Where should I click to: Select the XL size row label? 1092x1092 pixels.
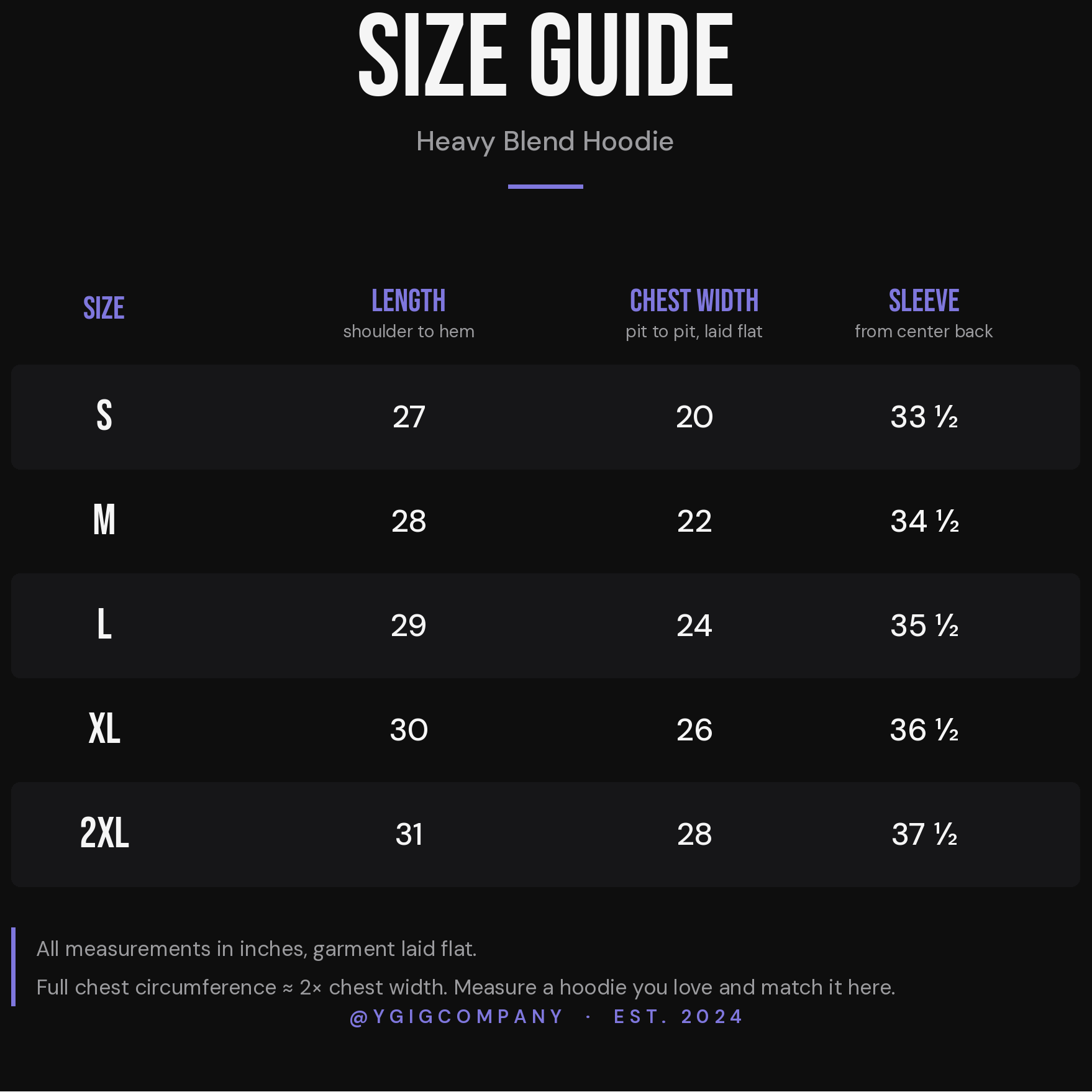pos(104,729)
